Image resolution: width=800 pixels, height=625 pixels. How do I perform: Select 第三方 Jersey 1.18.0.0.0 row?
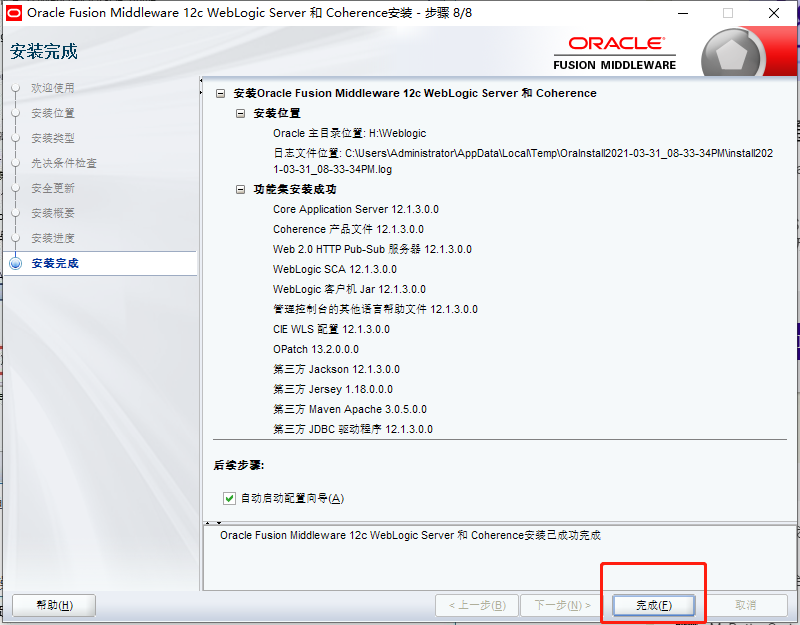click(x=333, y=389)
